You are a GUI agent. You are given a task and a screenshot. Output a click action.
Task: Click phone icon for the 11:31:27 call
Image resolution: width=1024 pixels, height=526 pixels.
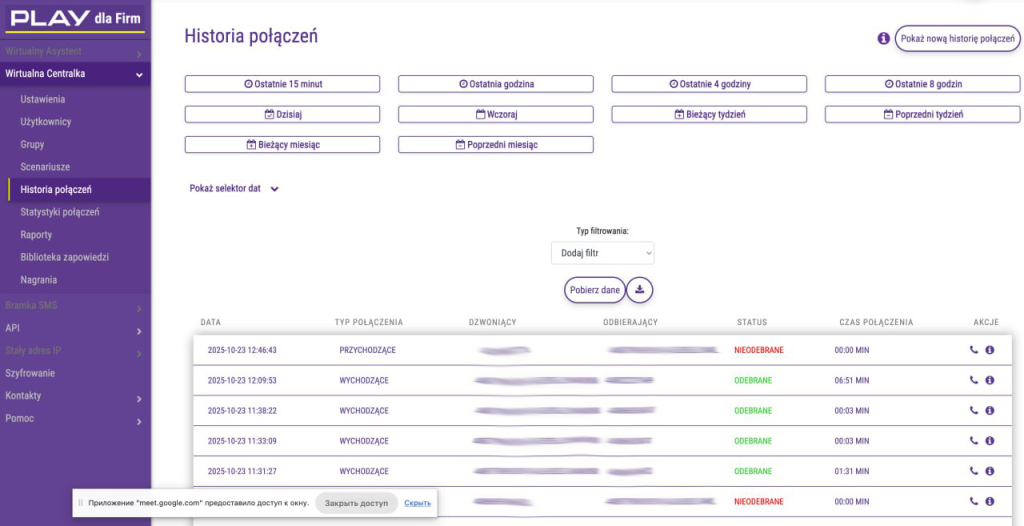point(974,471)
